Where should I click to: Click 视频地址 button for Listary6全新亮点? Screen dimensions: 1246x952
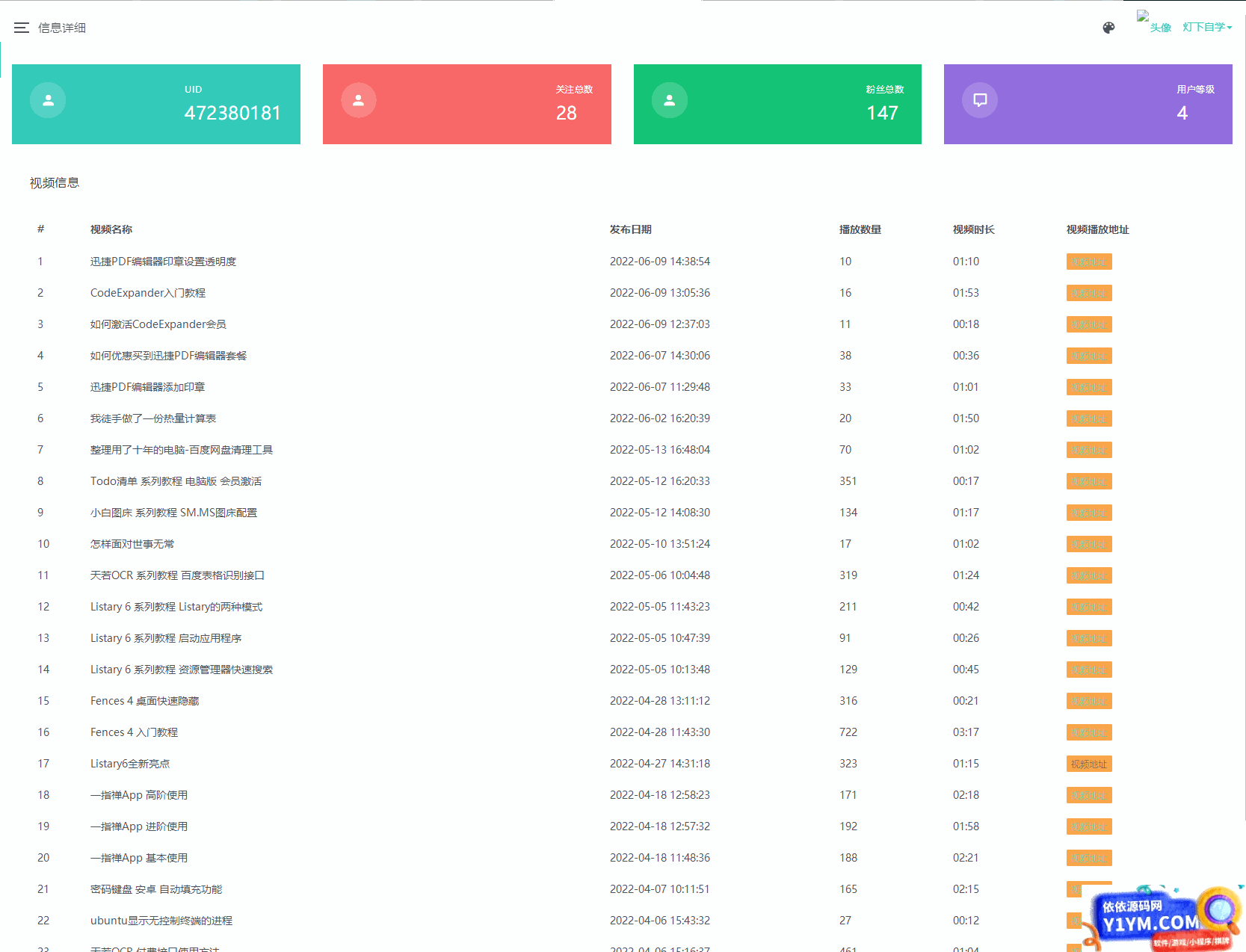tap(1089, 764)
